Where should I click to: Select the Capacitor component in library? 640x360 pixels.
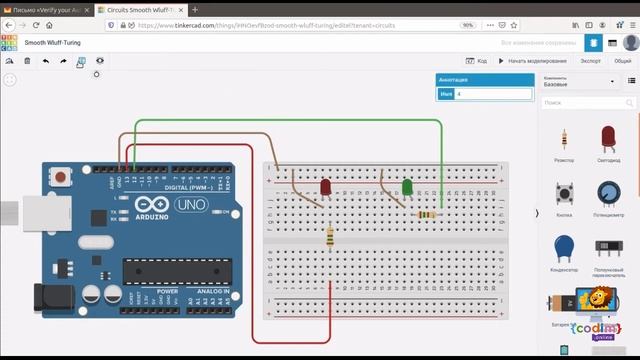coord(564,253)
